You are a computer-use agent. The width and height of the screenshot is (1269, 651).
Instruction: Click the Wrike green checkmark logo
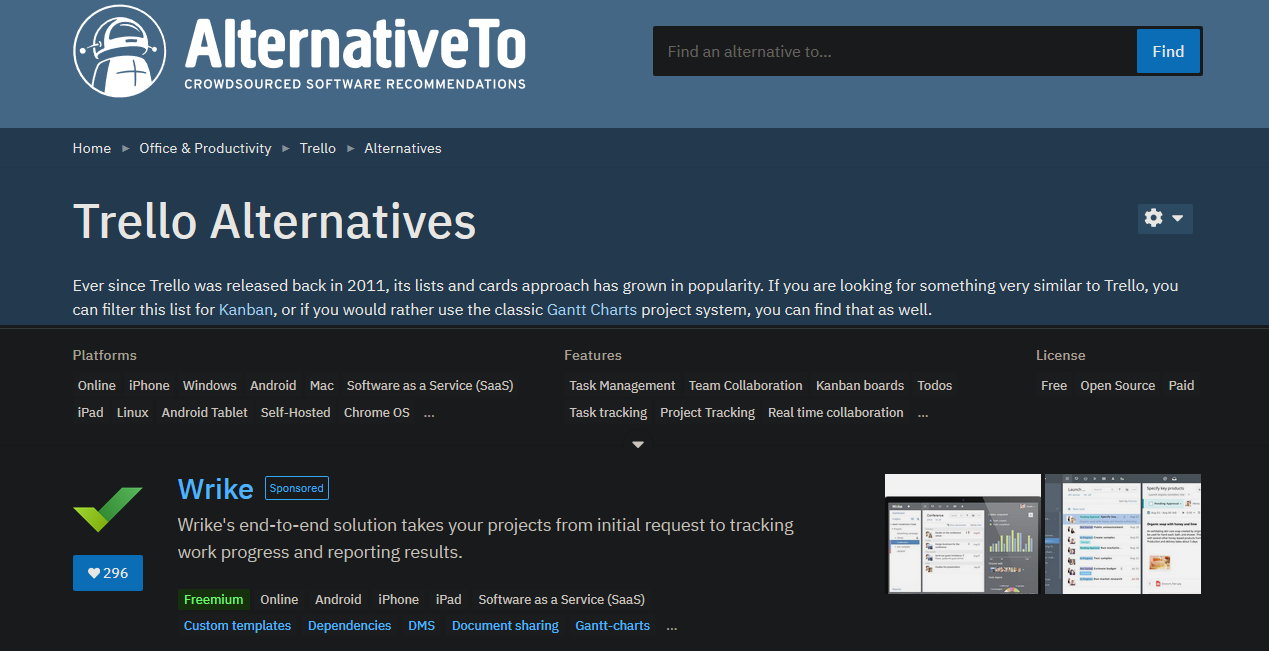coord(108,509)
